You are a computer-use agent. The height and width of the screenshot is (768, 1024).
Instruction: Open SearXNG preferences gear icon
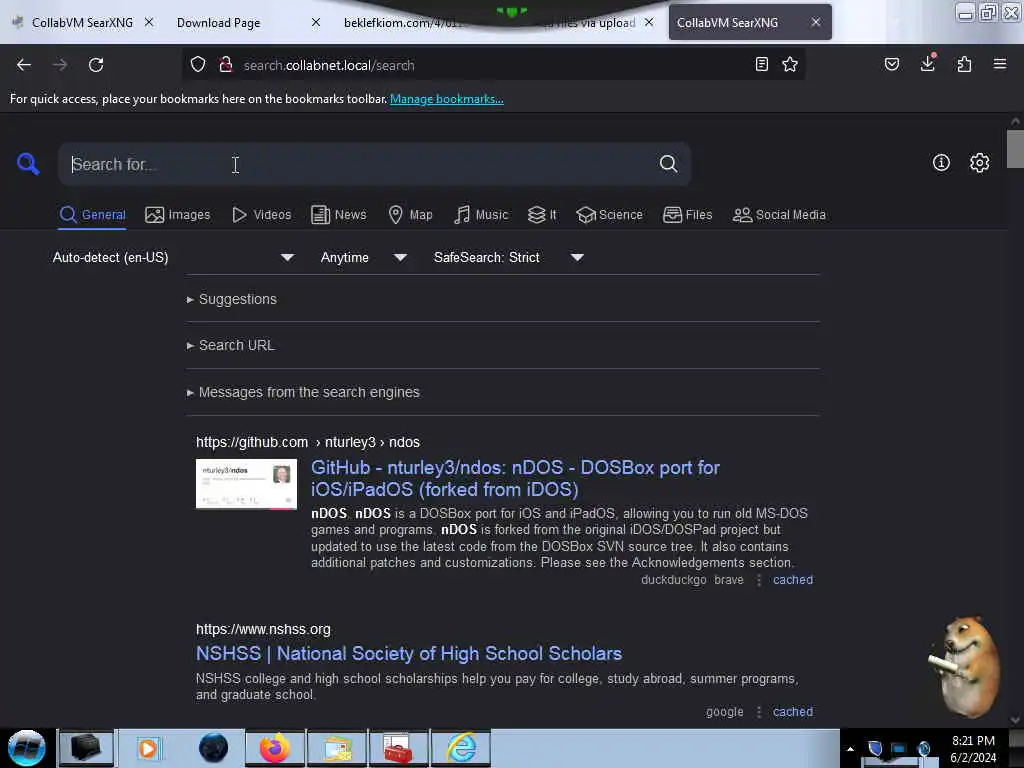[x=979, y=163]
